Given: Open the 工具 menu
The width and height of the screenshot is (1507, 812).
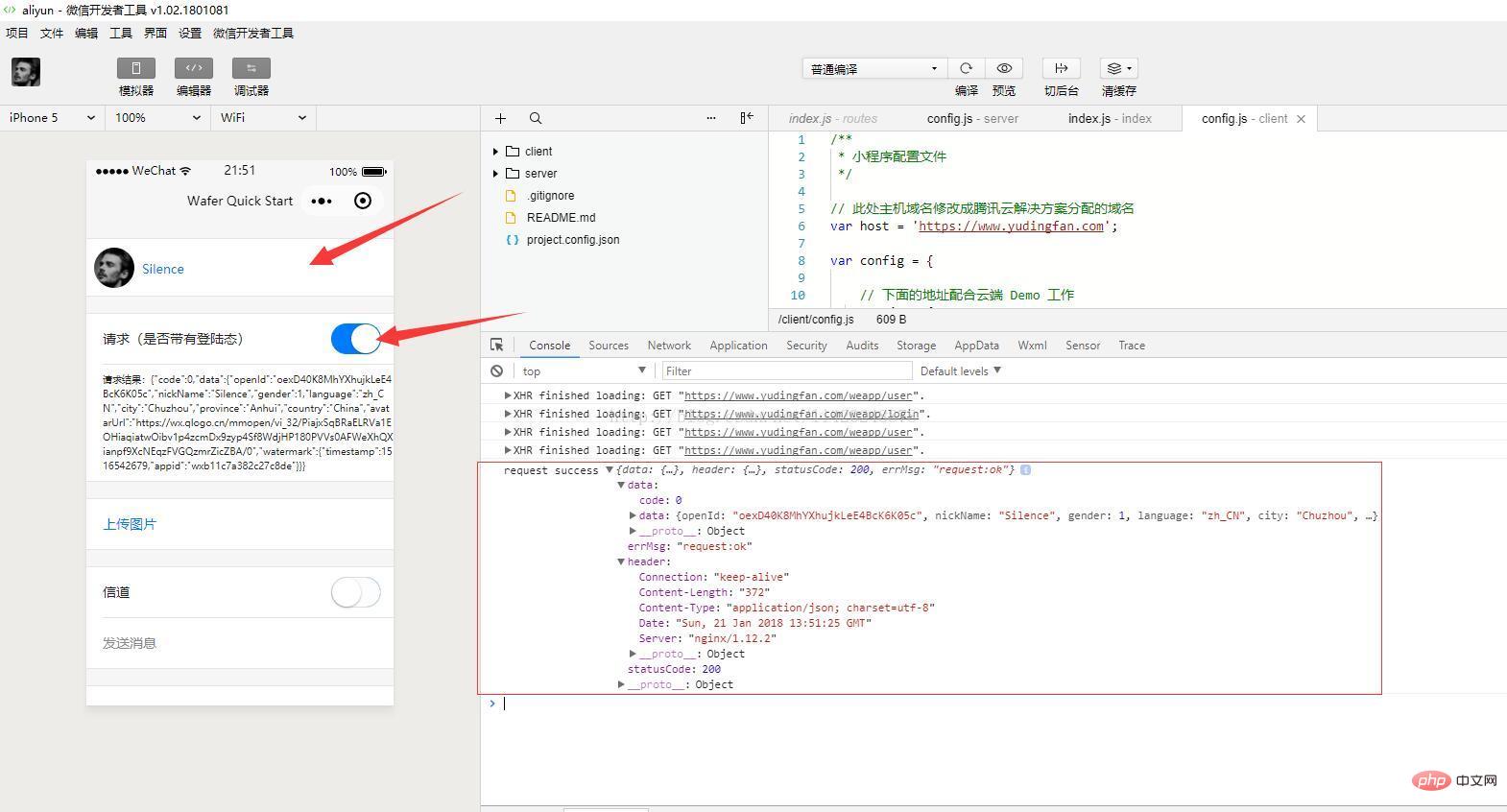Looking at the screenshot, I should tap(121, 33).
